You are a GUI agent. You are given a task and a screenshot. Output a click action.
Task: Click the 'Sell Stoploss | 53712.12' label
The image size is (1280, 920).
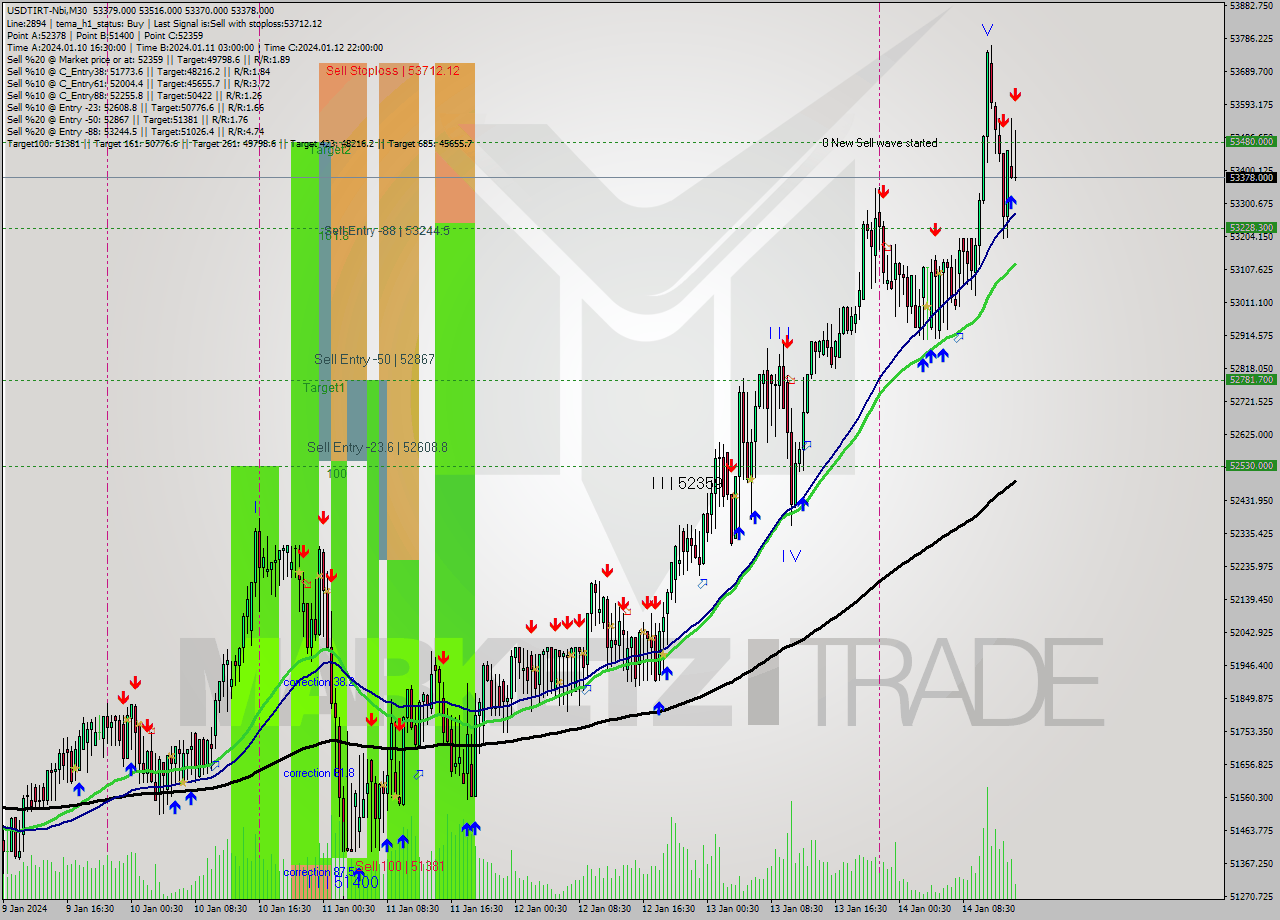click(x=393, y=70)
